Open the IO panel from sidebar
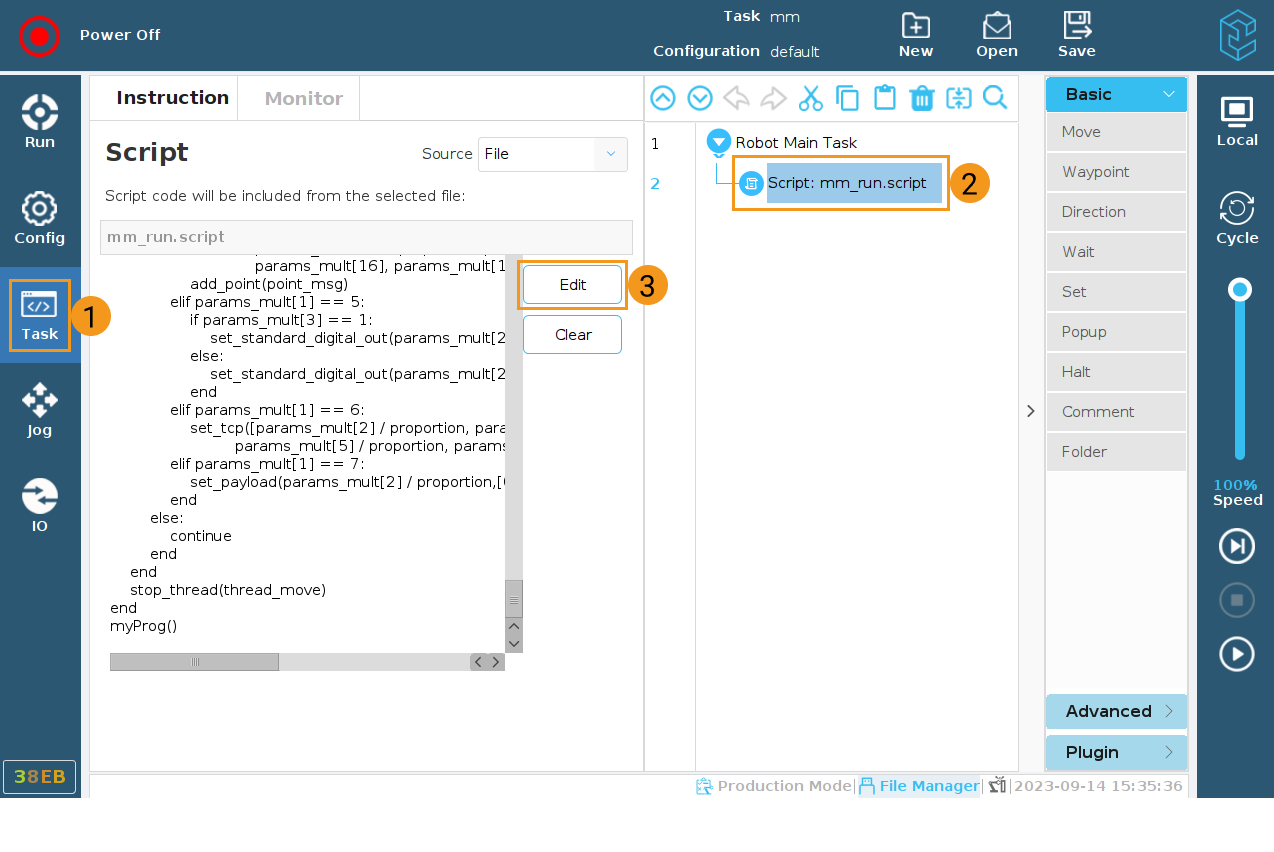 40,507
